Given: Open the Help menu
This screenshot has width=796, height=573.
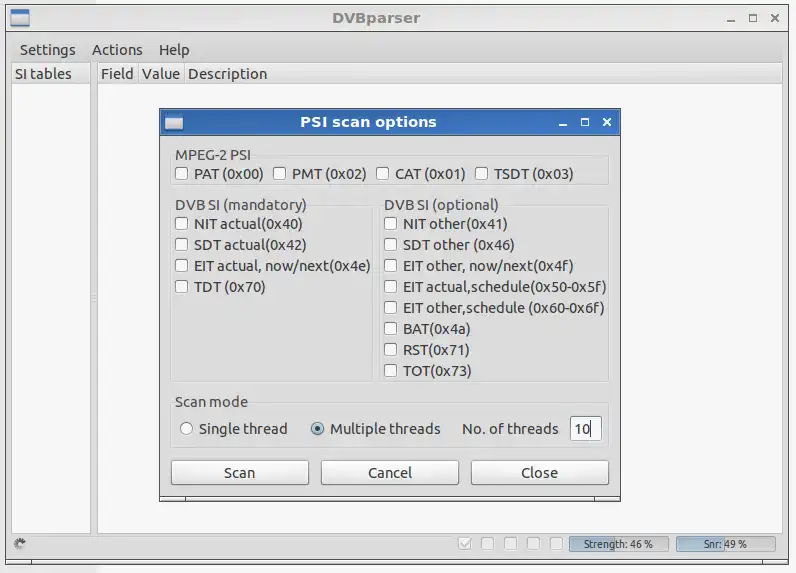Looking at the screenshot, I should (x=174, y=50).
